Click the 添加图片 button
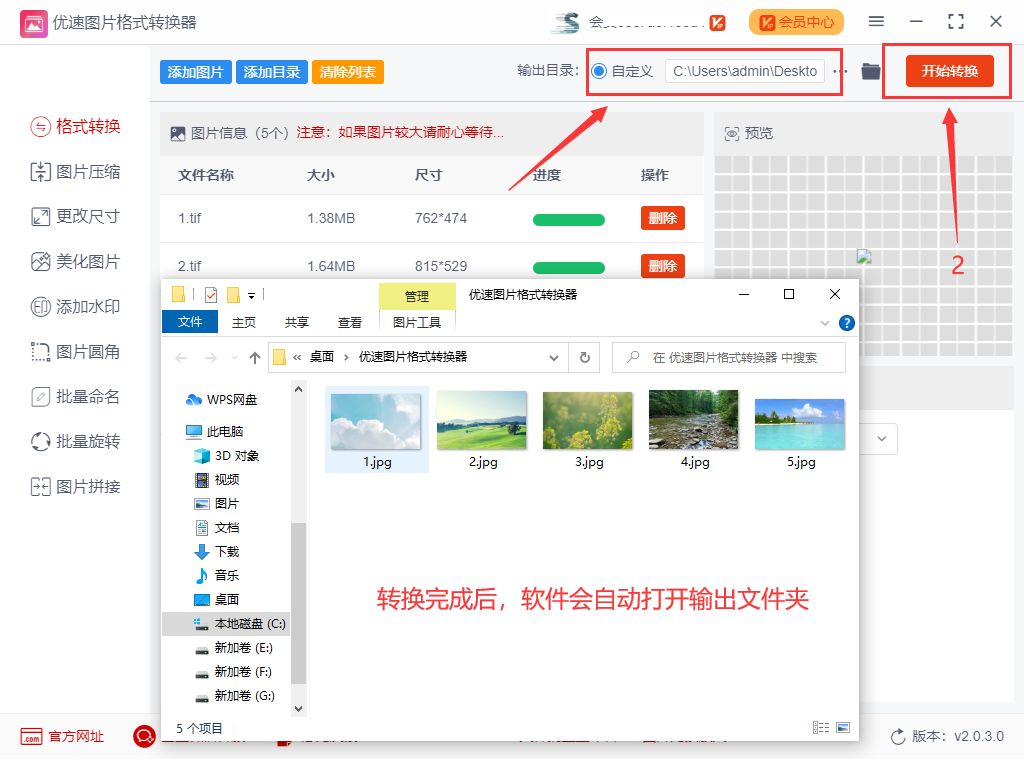1024x760 pixels. click(x=195, y=72)
